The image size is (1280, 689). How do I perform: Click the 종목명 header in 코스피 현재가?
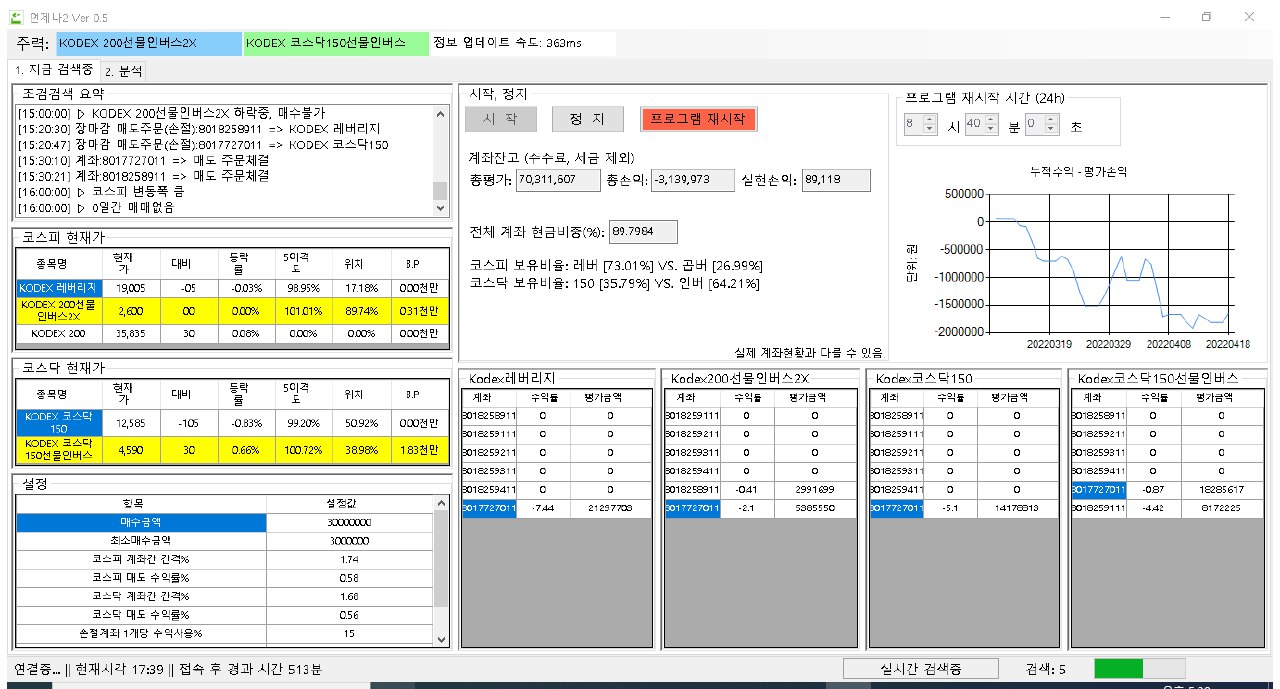coord(58,264)
